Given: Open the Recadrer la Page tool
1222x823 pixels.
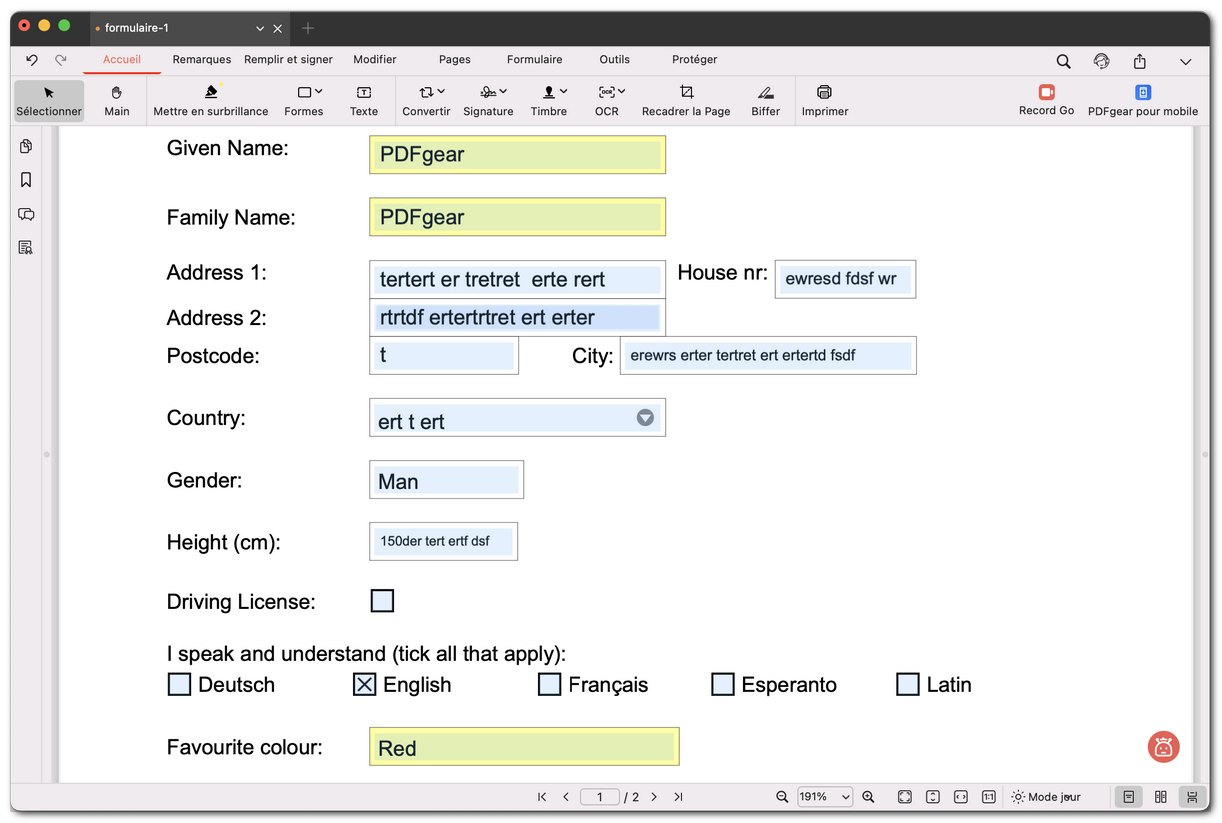Looking at the screenshot, I should 686,100.
